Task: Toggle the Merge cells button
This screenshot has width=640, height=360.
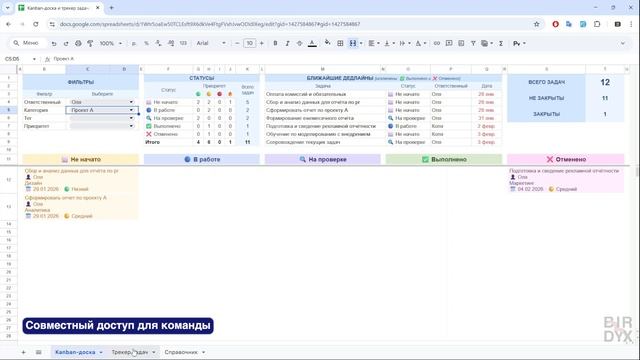Action: 353,43
